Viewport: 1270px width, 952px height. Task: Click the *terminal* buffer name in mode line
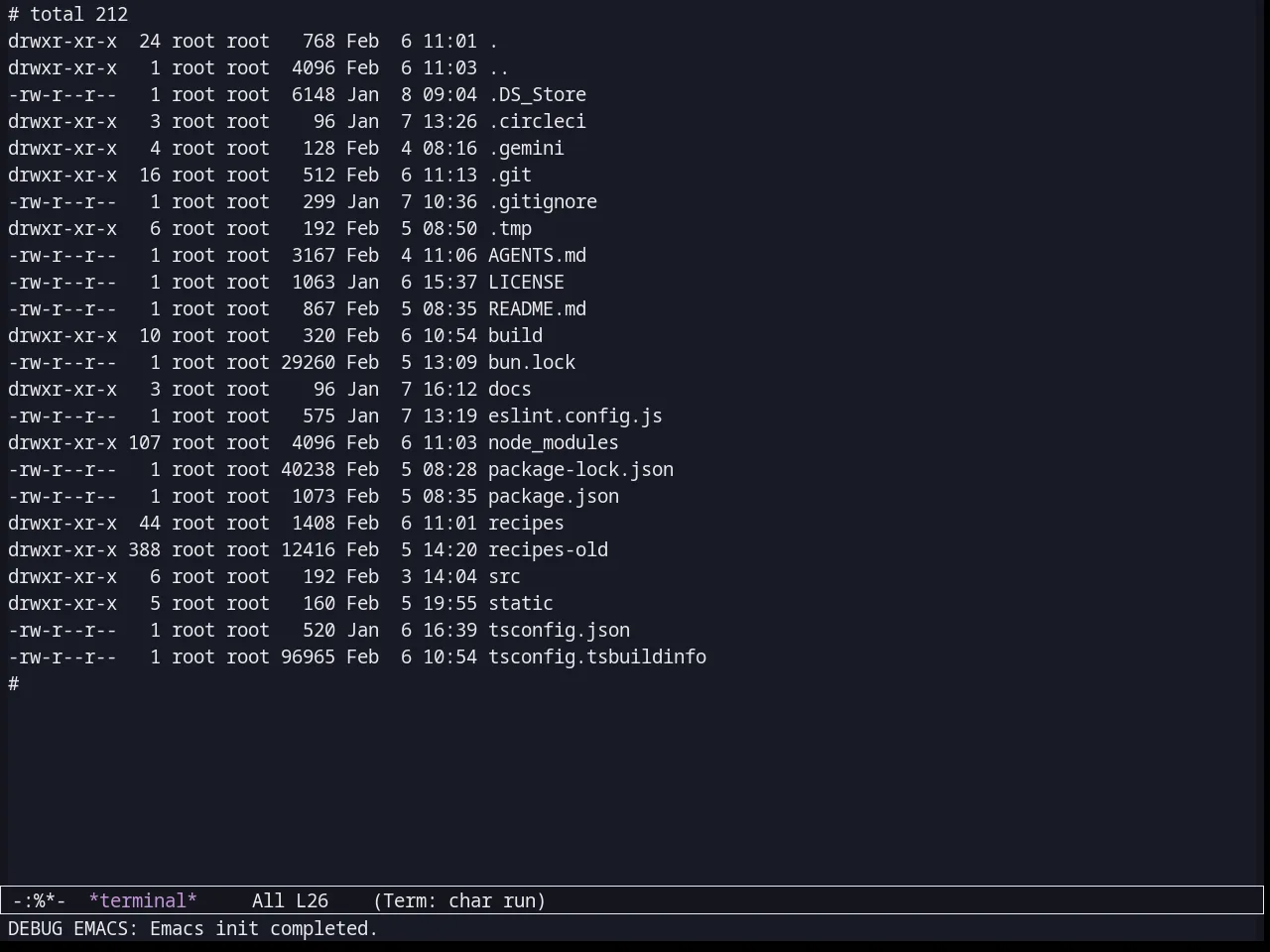pyautogui.click(x=143, y=900)
